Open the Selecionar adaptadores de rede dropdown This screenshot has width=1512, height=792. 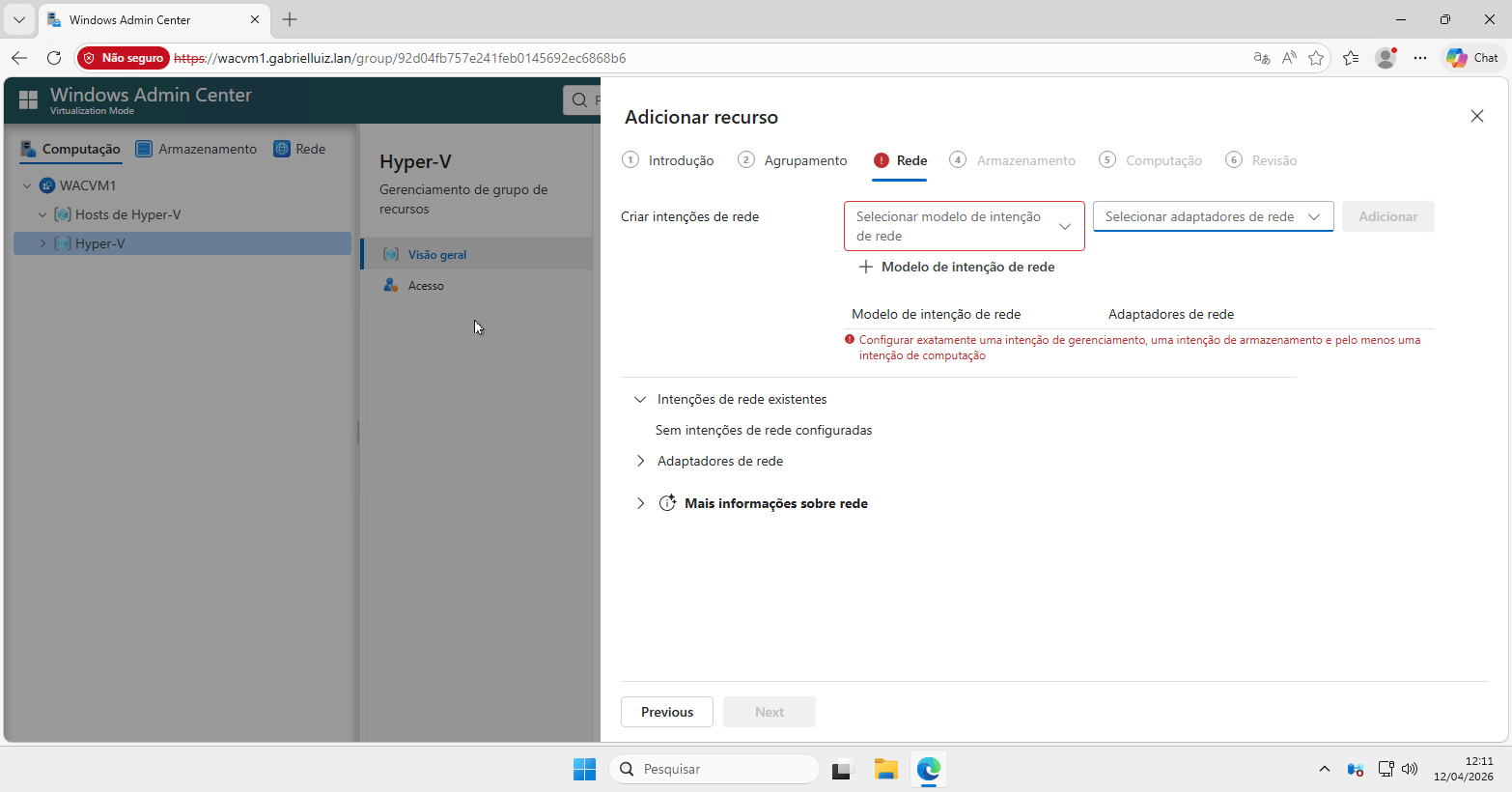(x=1212, y=216)
